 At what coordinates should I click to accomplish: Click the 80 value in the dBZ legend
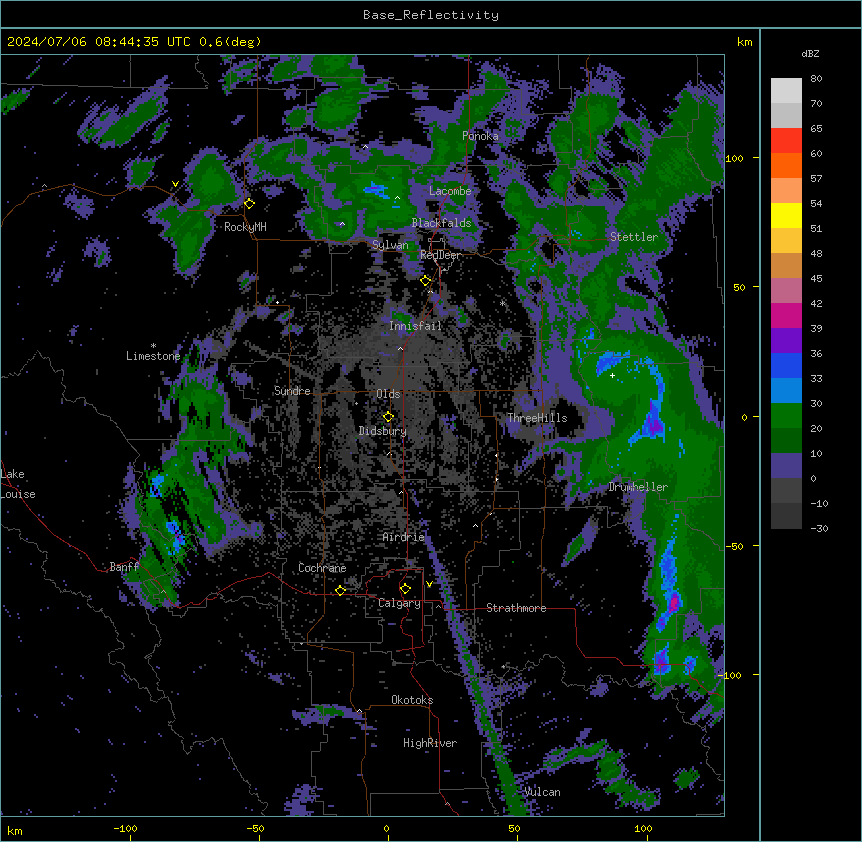(816, 79)
